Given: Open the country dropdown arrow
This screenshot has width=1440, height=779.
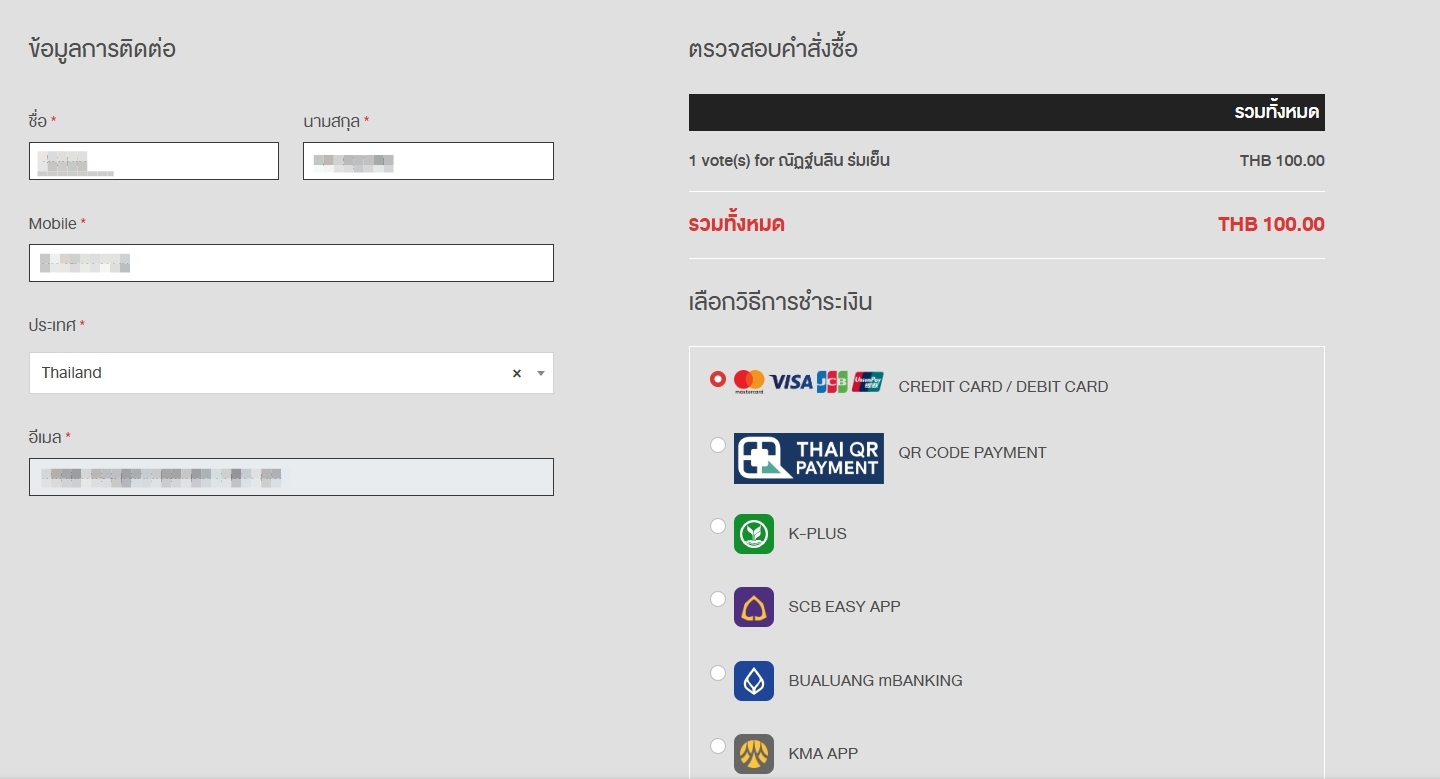Looking at the screenshot, I should click(540, 373).
